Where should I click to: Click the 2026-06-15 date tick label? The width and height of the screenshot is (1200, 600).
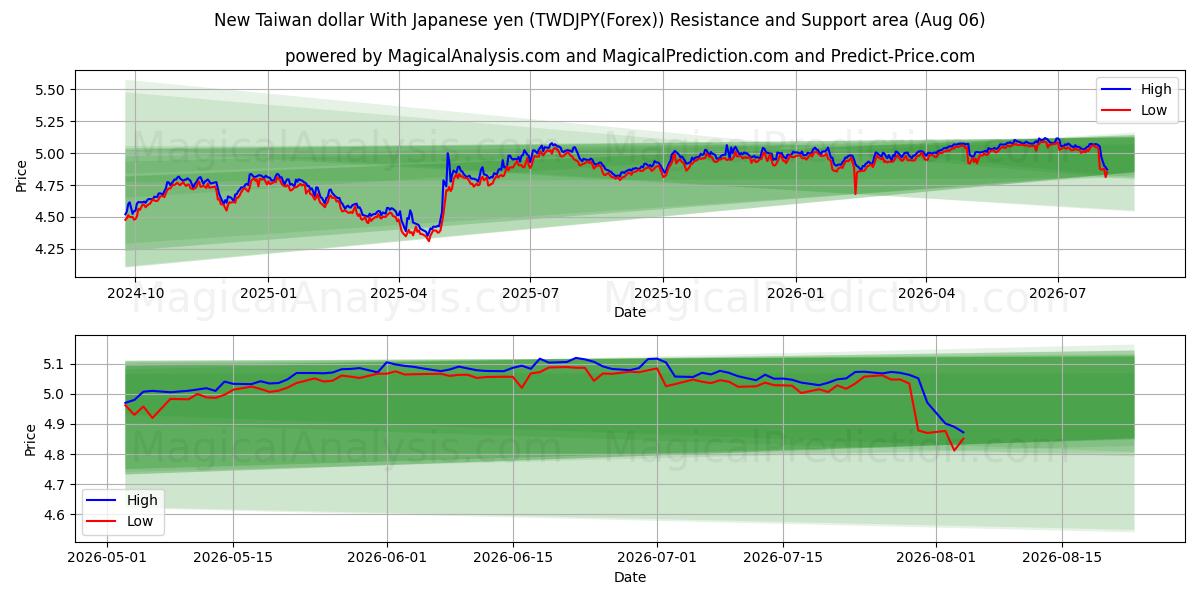pos(513,558)
